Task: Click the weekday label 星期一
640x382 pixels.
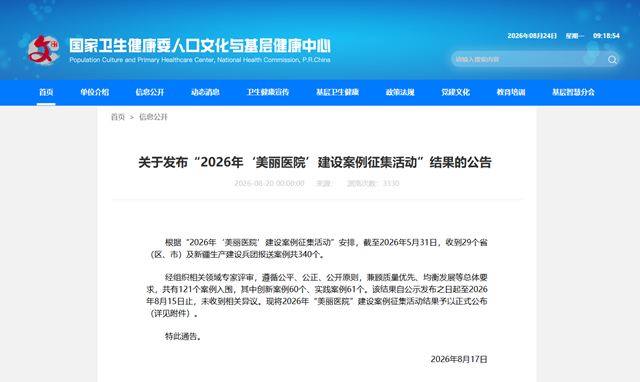Action: point(575,36)
